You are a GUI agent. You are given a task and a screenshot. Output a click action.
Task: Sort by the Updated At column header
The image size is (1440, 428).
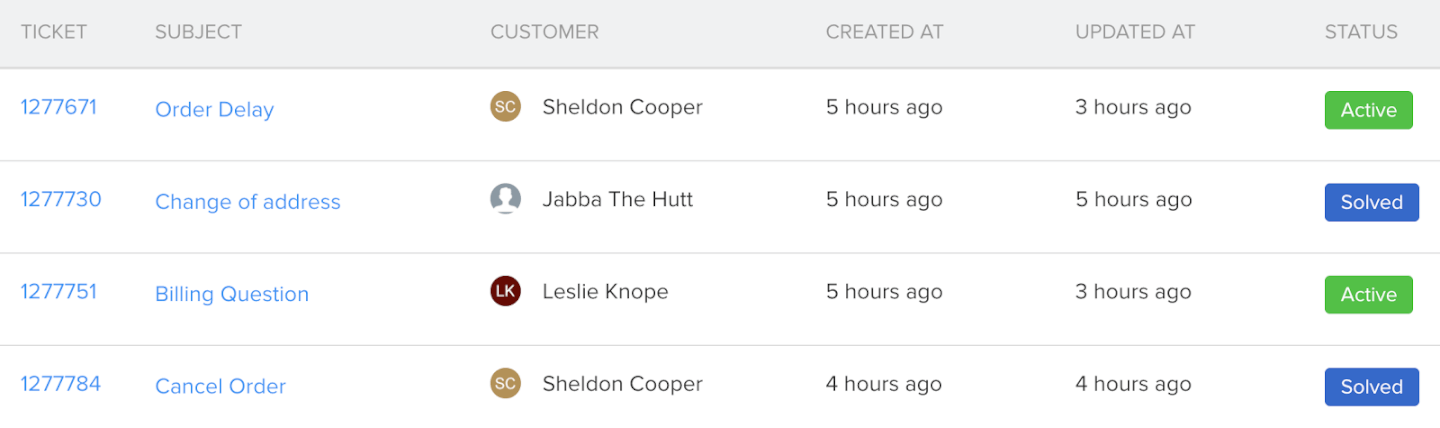(1135, 32)
